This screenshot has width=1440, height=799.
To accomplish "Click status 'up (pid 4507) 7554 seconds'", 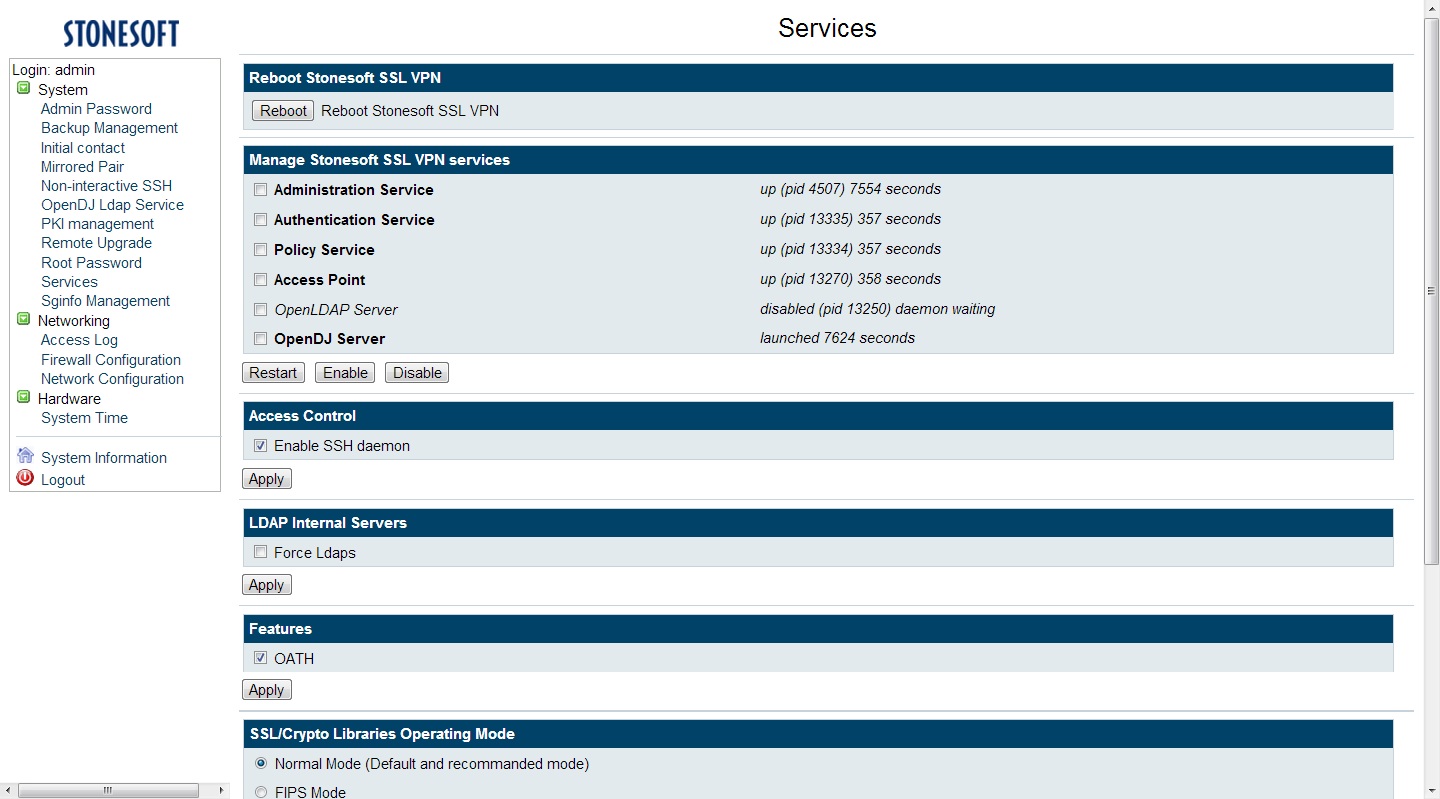I will pyautogui.click(x=850, y=189).
